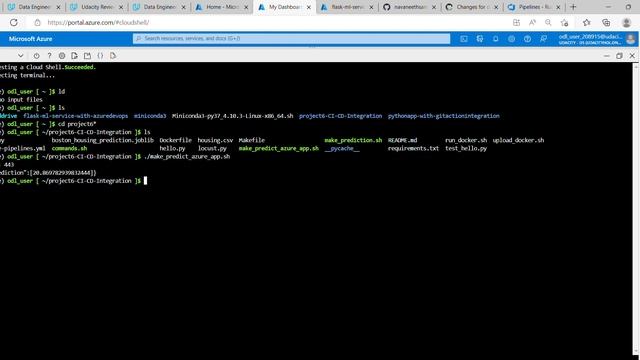Click the README.md file name
Image resolution: width=640 pixels, height=360 pixels.
[402, 140]
